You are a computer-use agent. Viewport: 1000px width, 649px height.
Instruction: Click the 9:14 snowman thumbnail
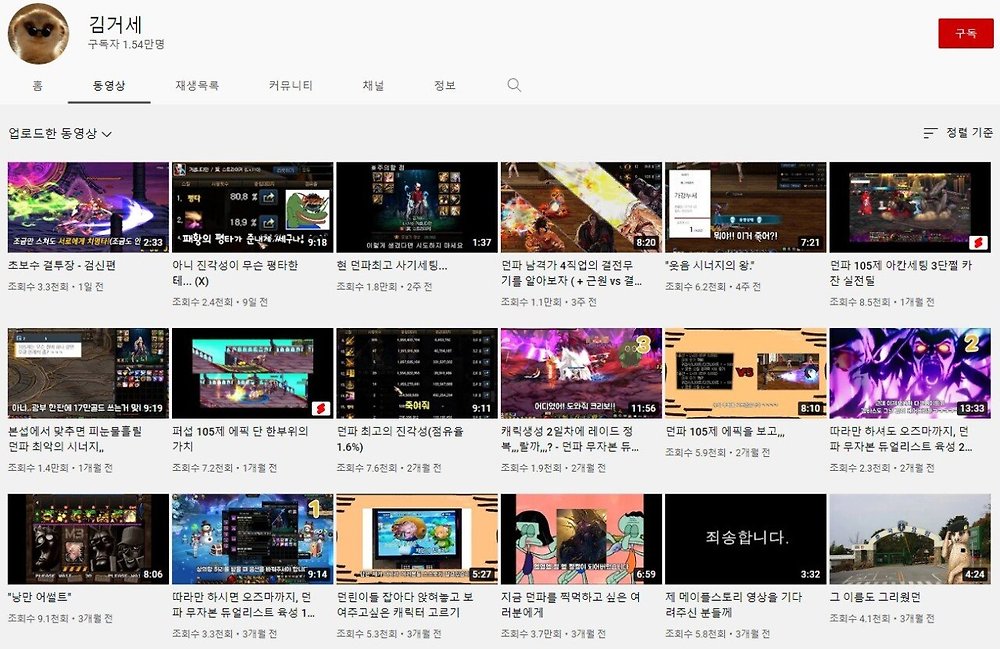[253, 539]
